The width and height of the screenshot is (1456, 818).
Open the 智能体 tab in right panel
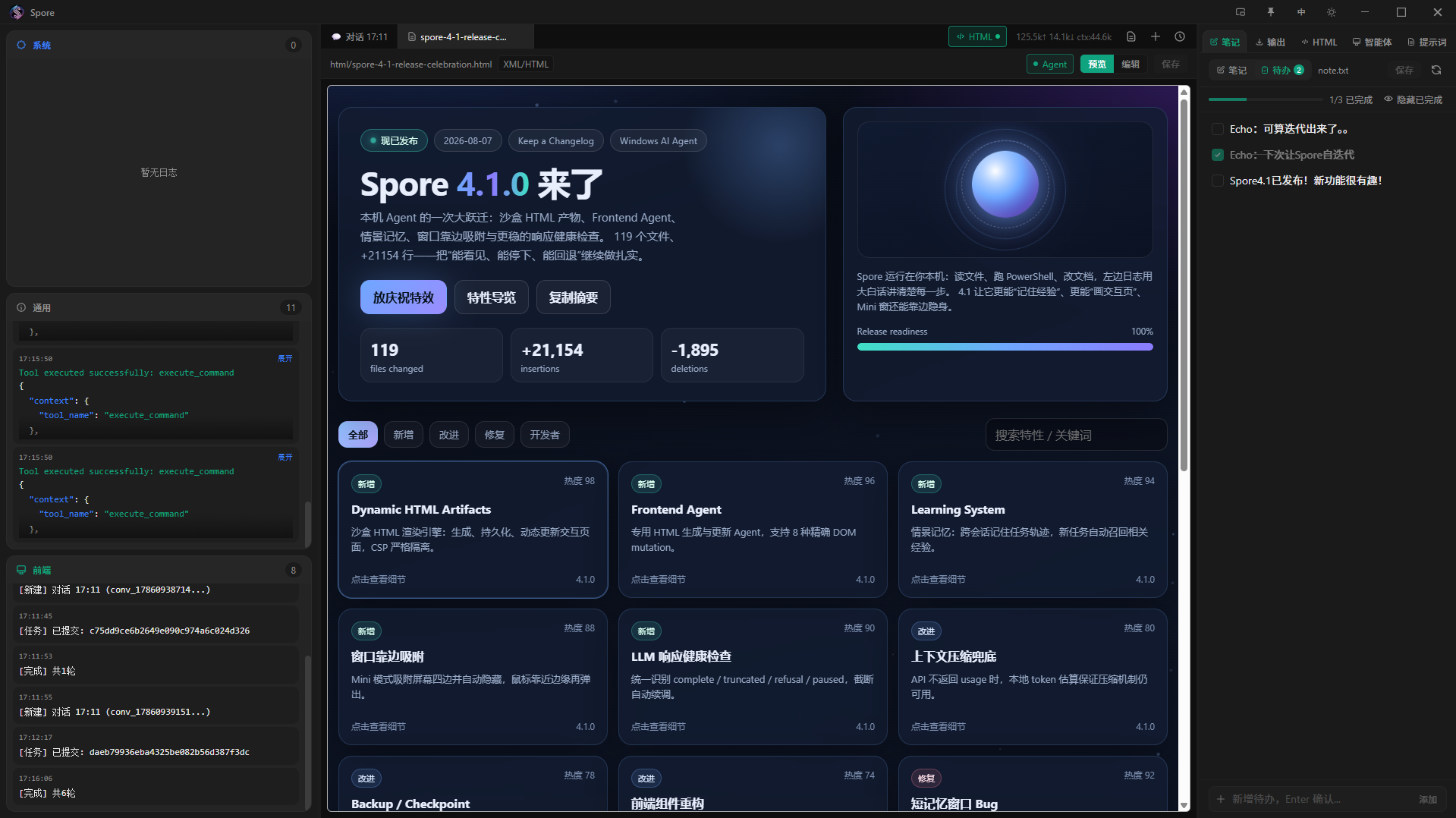pos(1372,42)
